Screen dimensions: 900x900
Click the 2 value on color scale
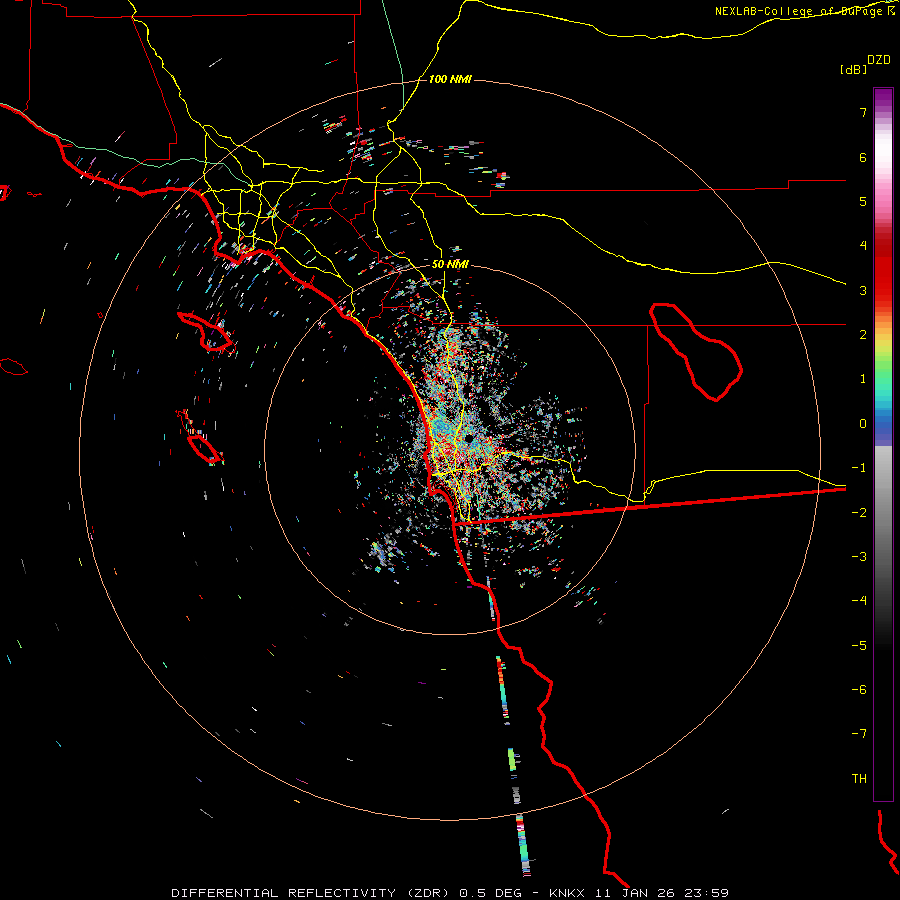click(x=863, y=335)
